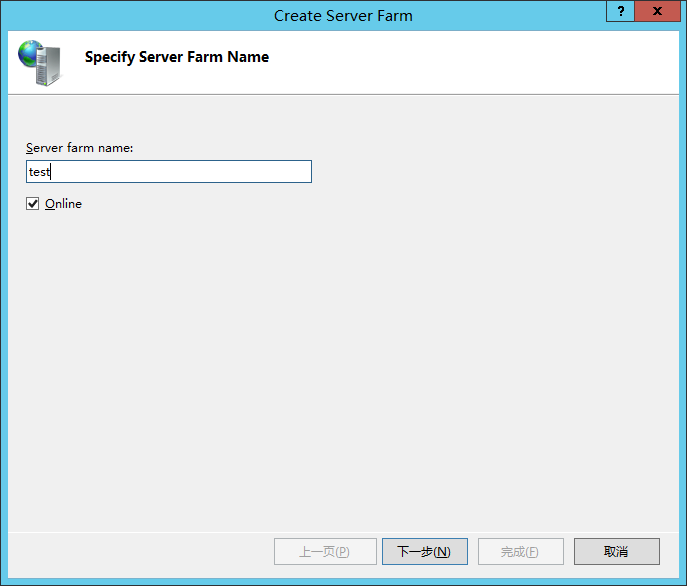
Task: Close the Create Server Farm dialog
Action: [656, 11]
